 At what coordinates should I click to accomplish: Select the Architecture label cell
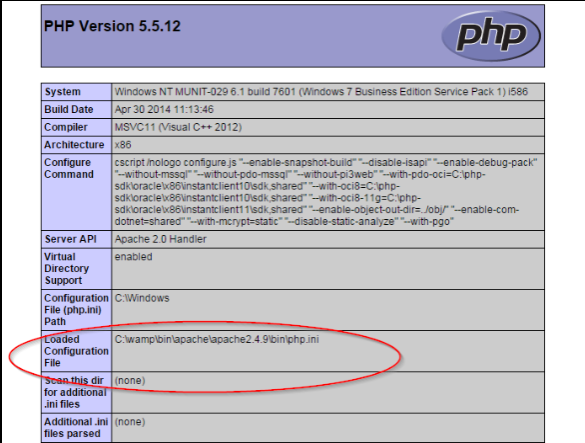[x=76, y=145]
